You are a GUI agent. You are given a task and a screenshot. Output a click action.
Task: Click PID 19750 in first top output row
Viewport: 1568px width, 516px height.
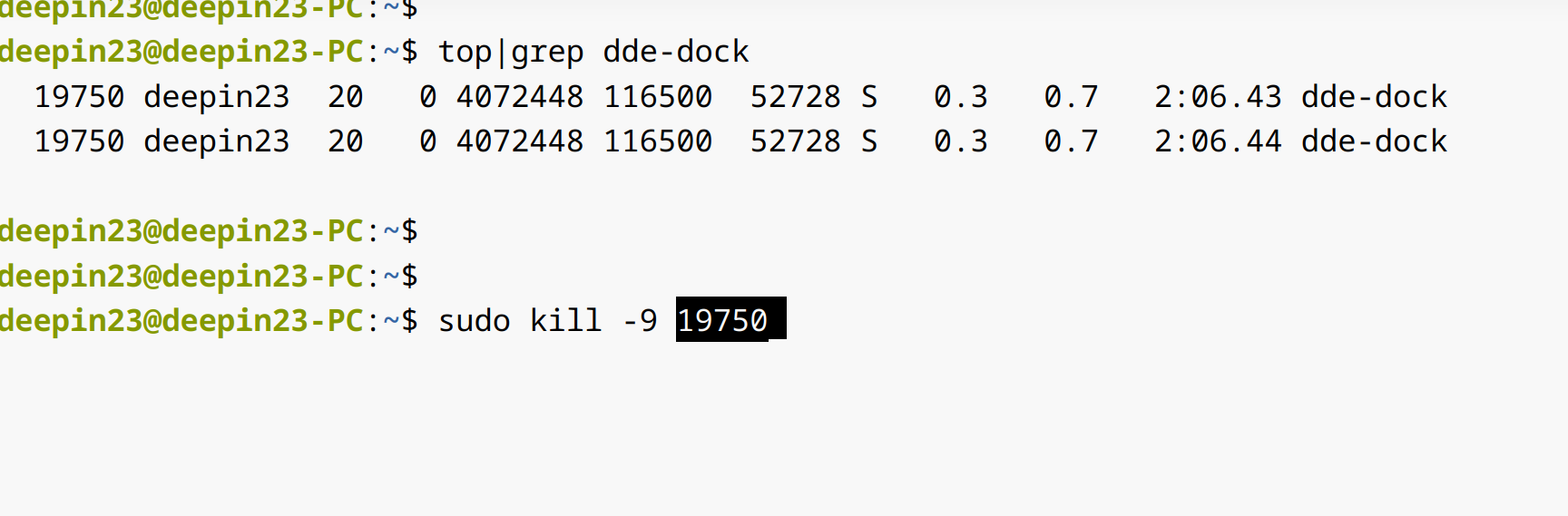(x=79, y=96)
